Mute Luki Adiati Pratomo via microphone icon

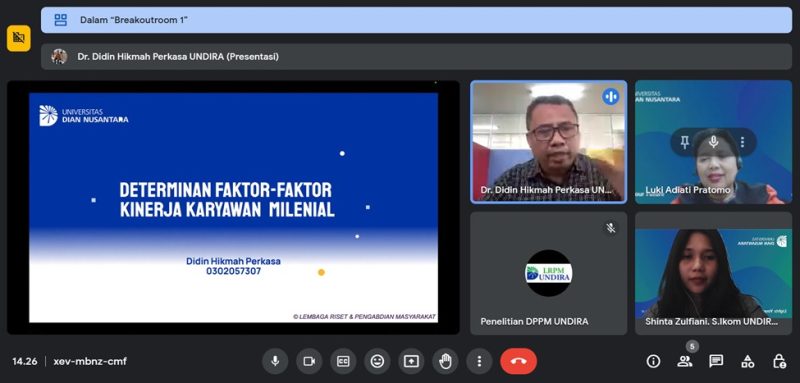point(713,142)
